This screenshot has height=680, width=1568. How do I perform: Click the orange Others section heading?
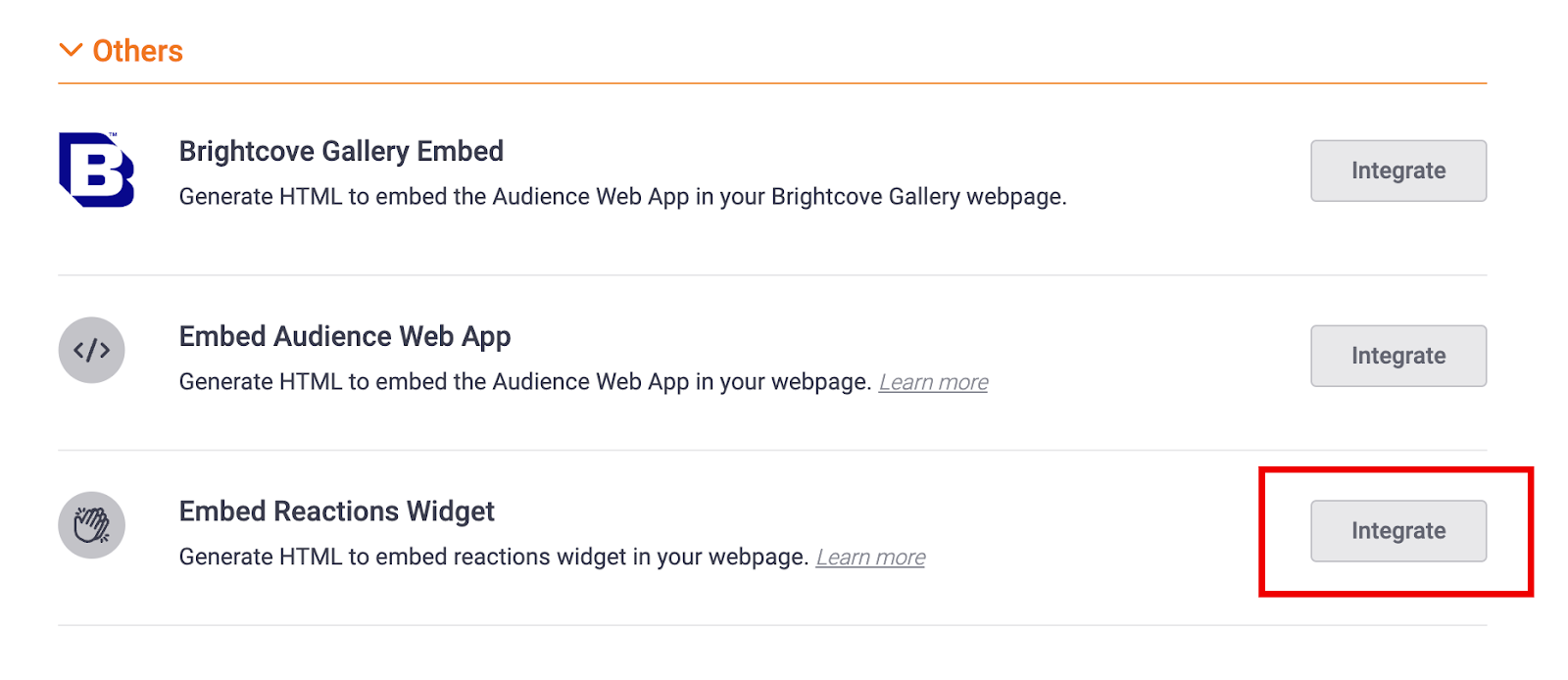point(137,51)
